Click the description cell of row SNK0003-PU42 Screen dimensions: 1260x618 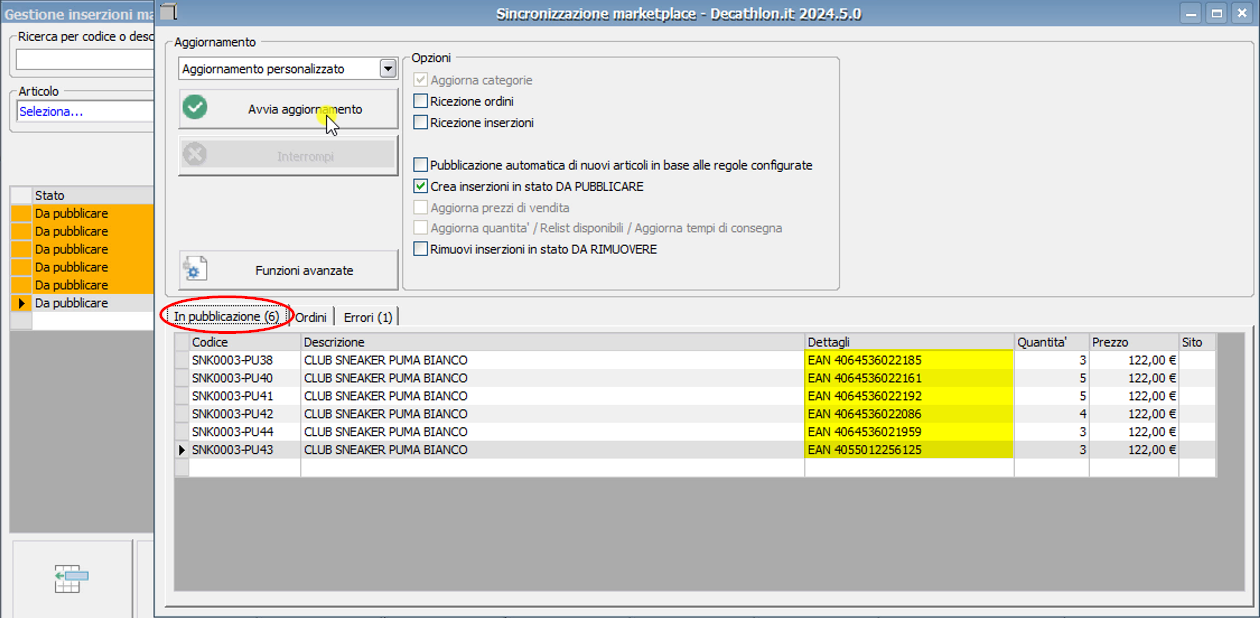click(553, 414)
